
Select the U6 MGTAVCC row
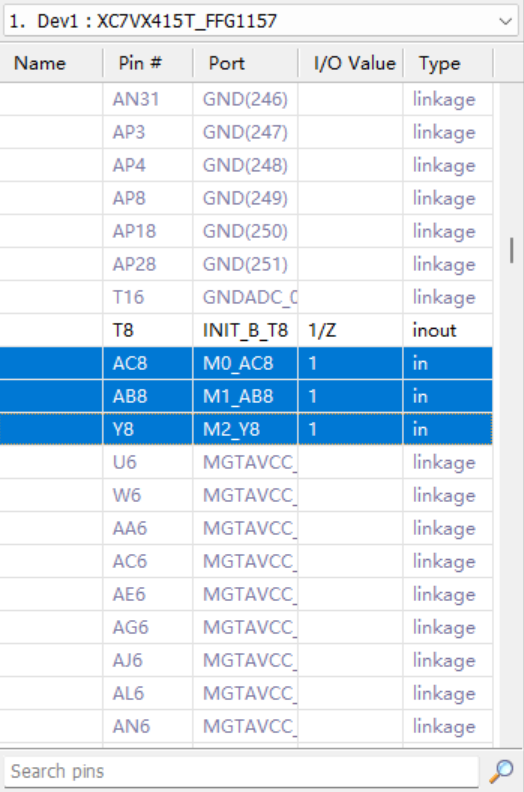246,462
